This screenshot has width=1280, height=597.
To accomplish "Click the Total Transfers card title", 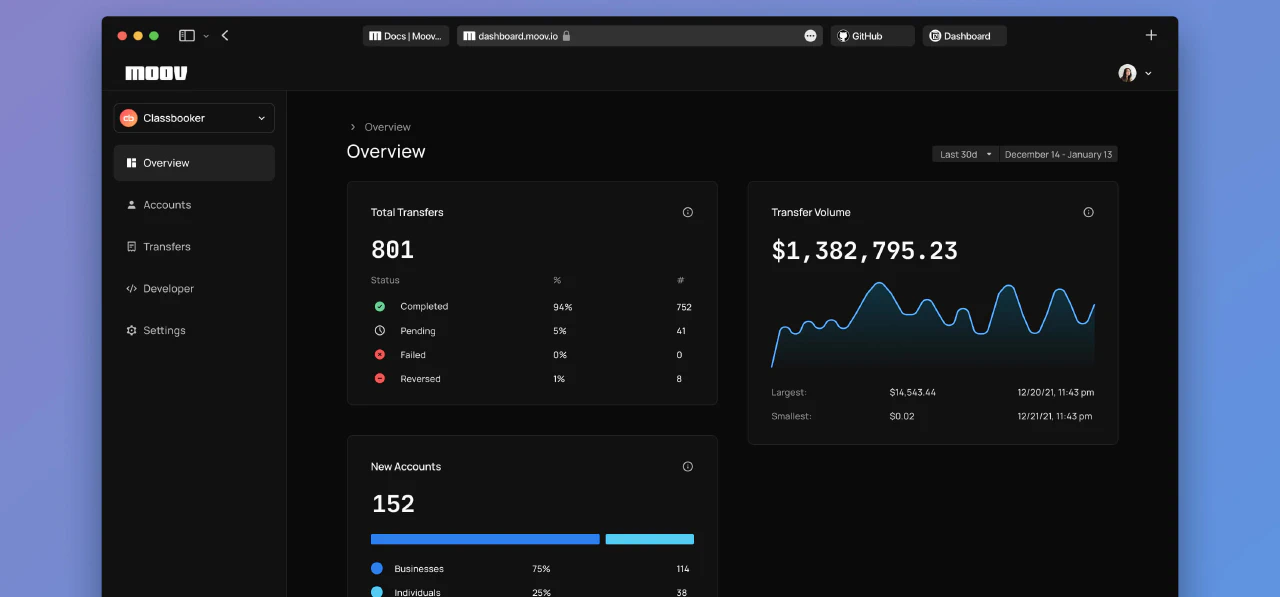I will (407, 212).
